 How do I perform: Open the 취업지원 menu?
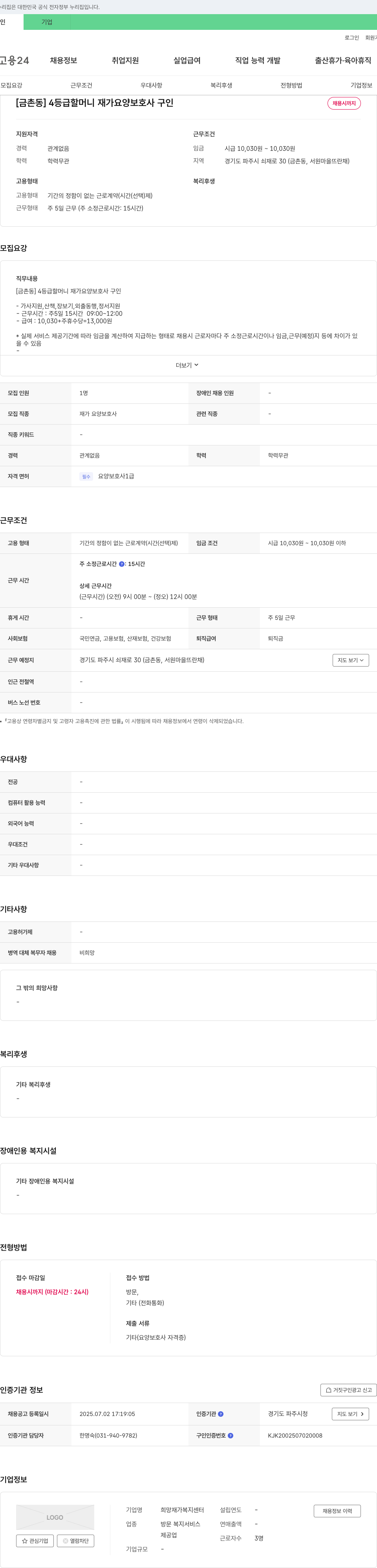125,60
